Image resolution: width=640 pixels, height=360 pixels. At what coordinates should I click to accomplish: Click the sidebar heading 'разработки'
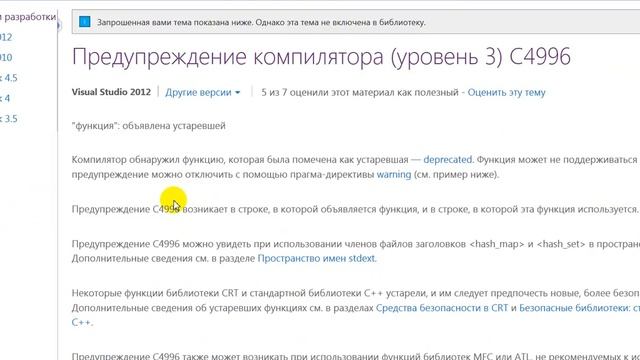coord(29,17)
